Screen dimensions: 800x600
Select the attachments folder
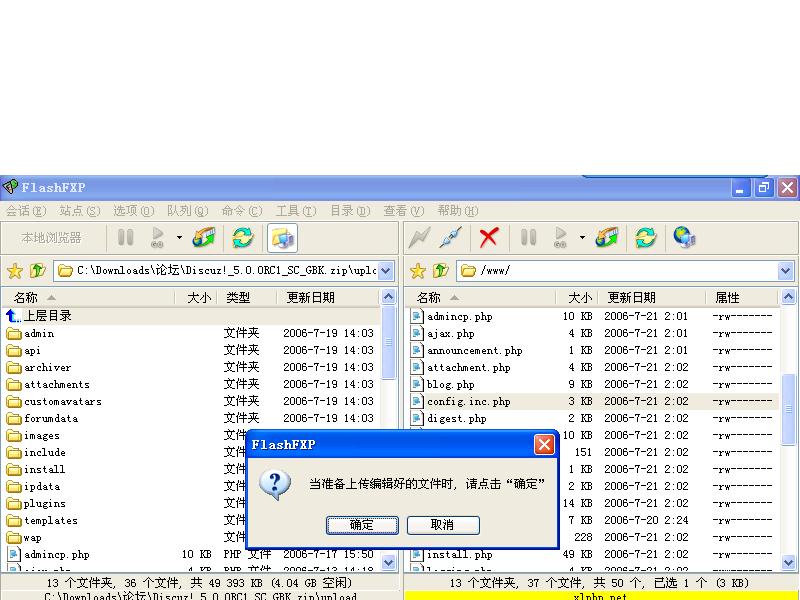pyautogui.click(x=191, y=385)
